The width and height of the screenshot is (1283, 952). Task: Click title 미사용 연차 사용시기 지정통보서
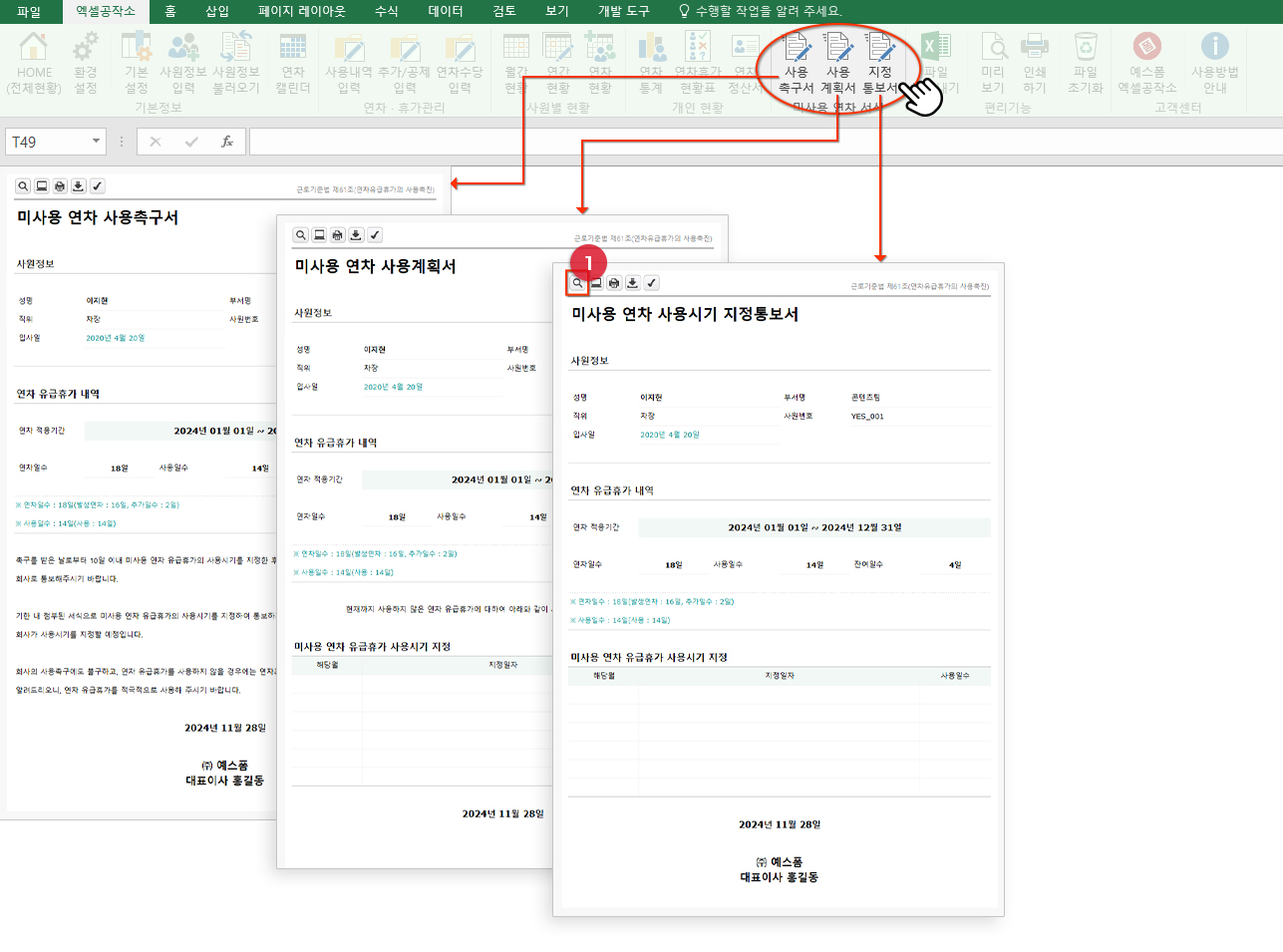[x=685, y=314]
